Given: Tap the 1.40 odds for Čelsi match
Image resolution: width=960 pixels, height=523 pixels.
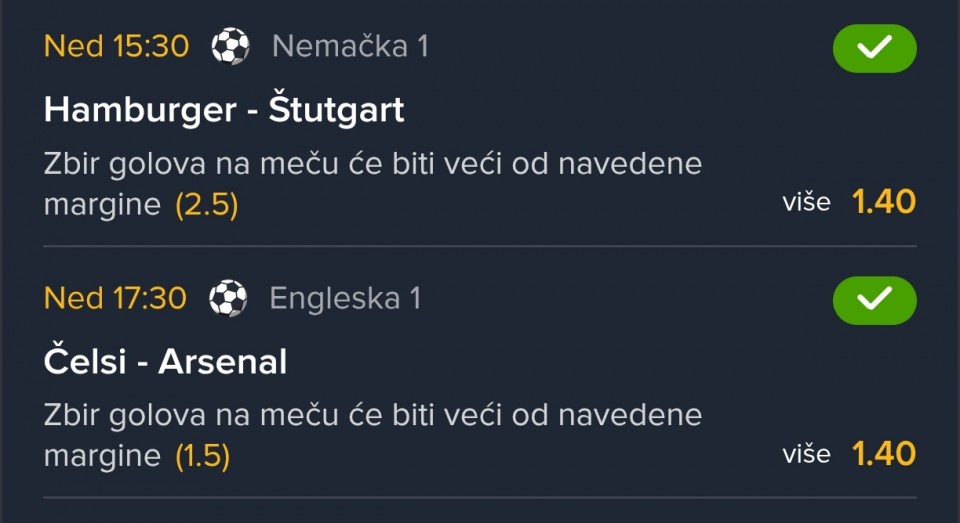Looking at the screenshot, I should coord(883,454).
